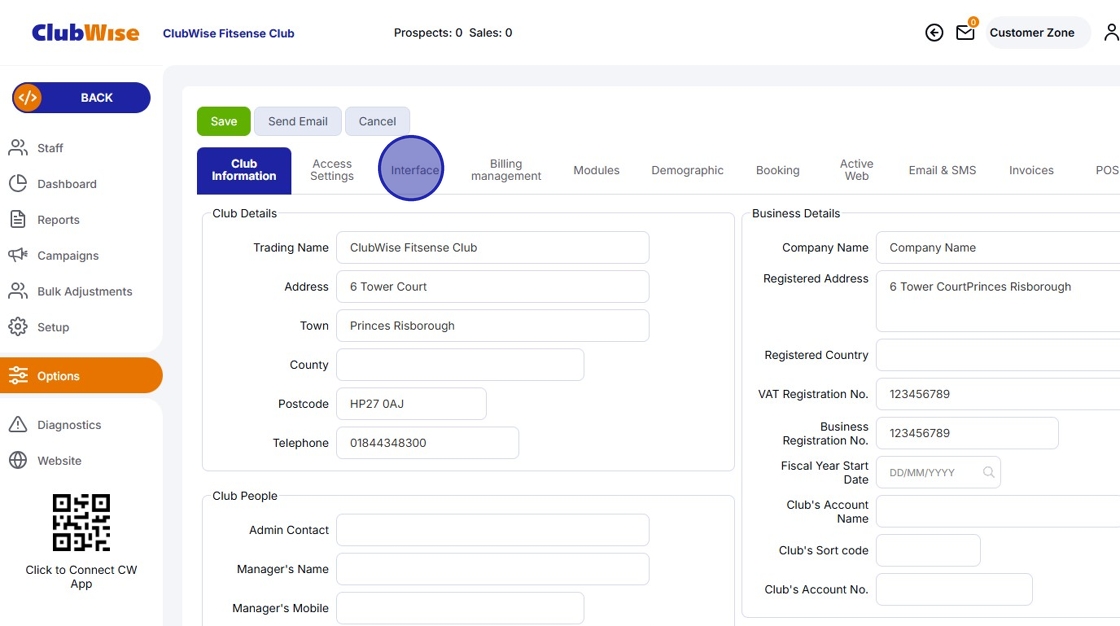Open the Billing management tab

tap(506, 170)
